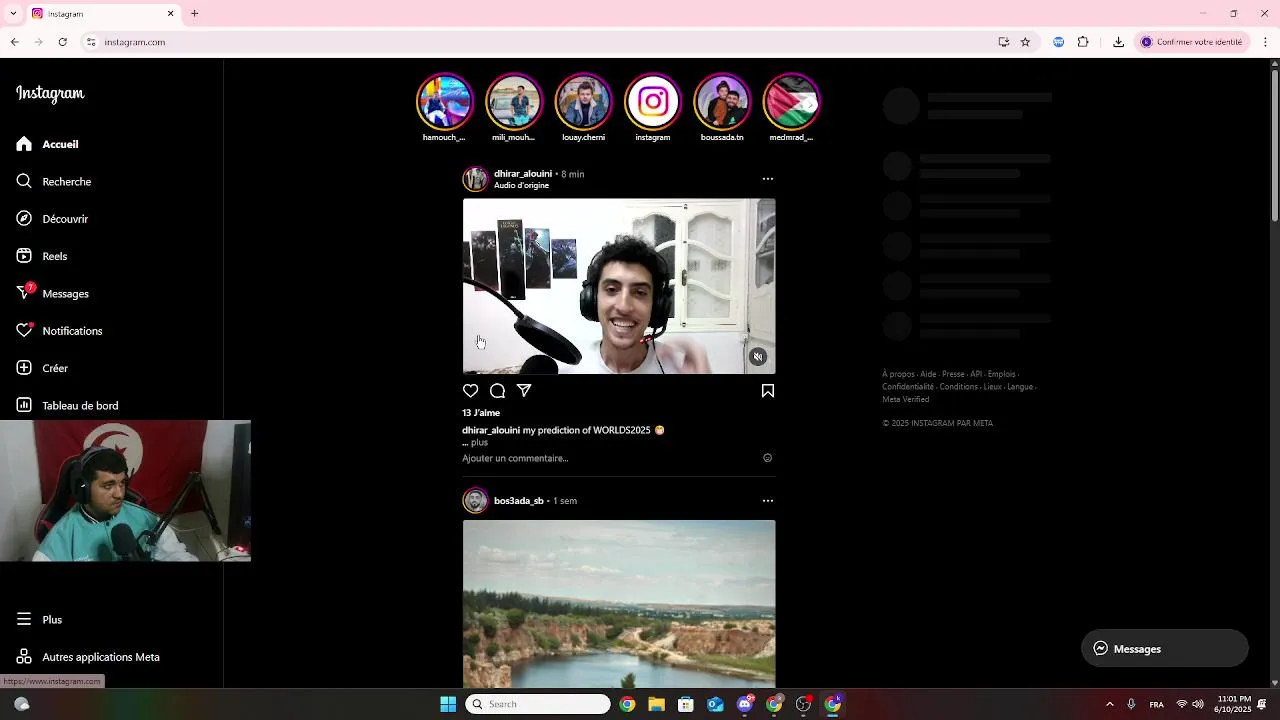Close the Instagram tab

[x=170, y=14]
